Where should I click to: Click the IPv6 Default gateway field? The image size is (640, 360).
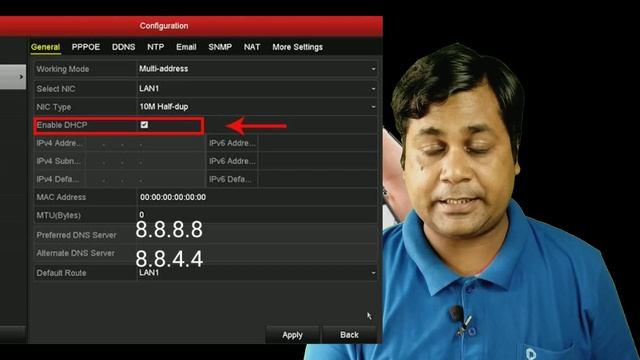tap(318, 179)
